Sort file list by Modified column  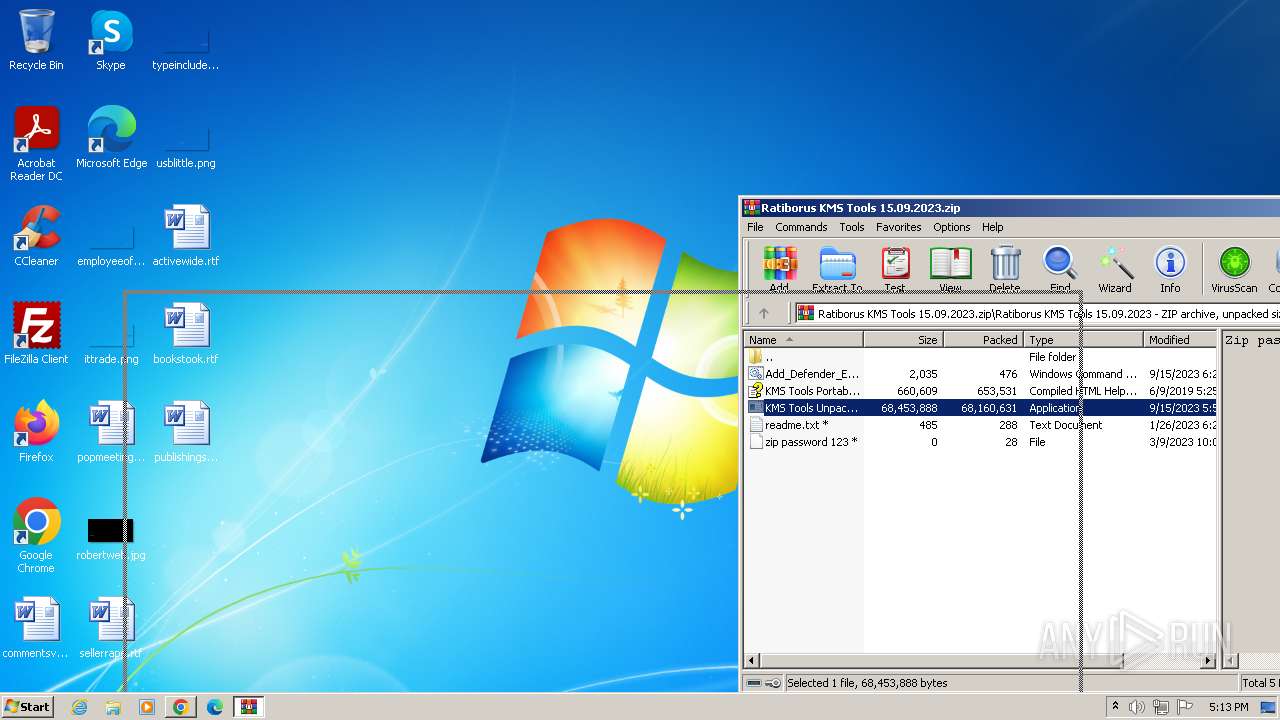coord(1180,340)
